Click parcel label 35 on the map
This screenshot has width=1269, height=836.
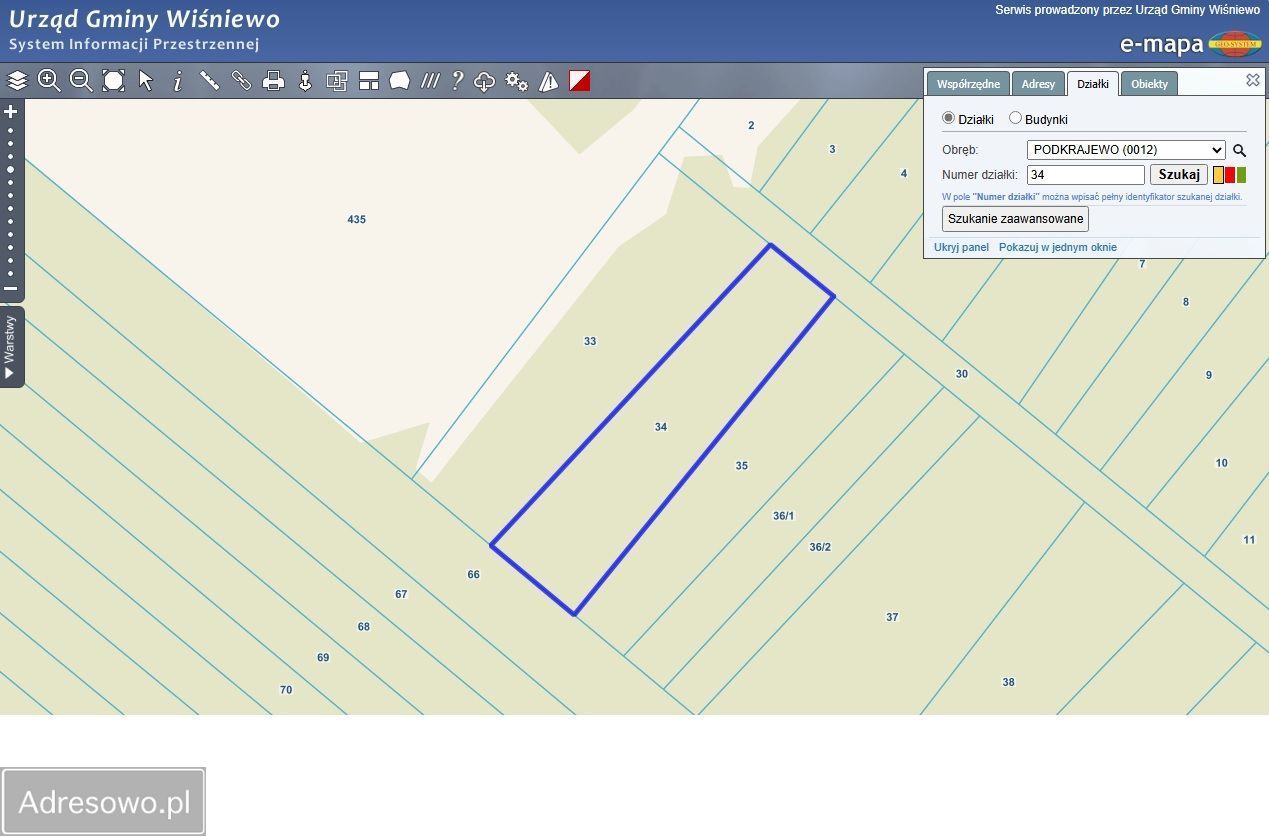741,466
